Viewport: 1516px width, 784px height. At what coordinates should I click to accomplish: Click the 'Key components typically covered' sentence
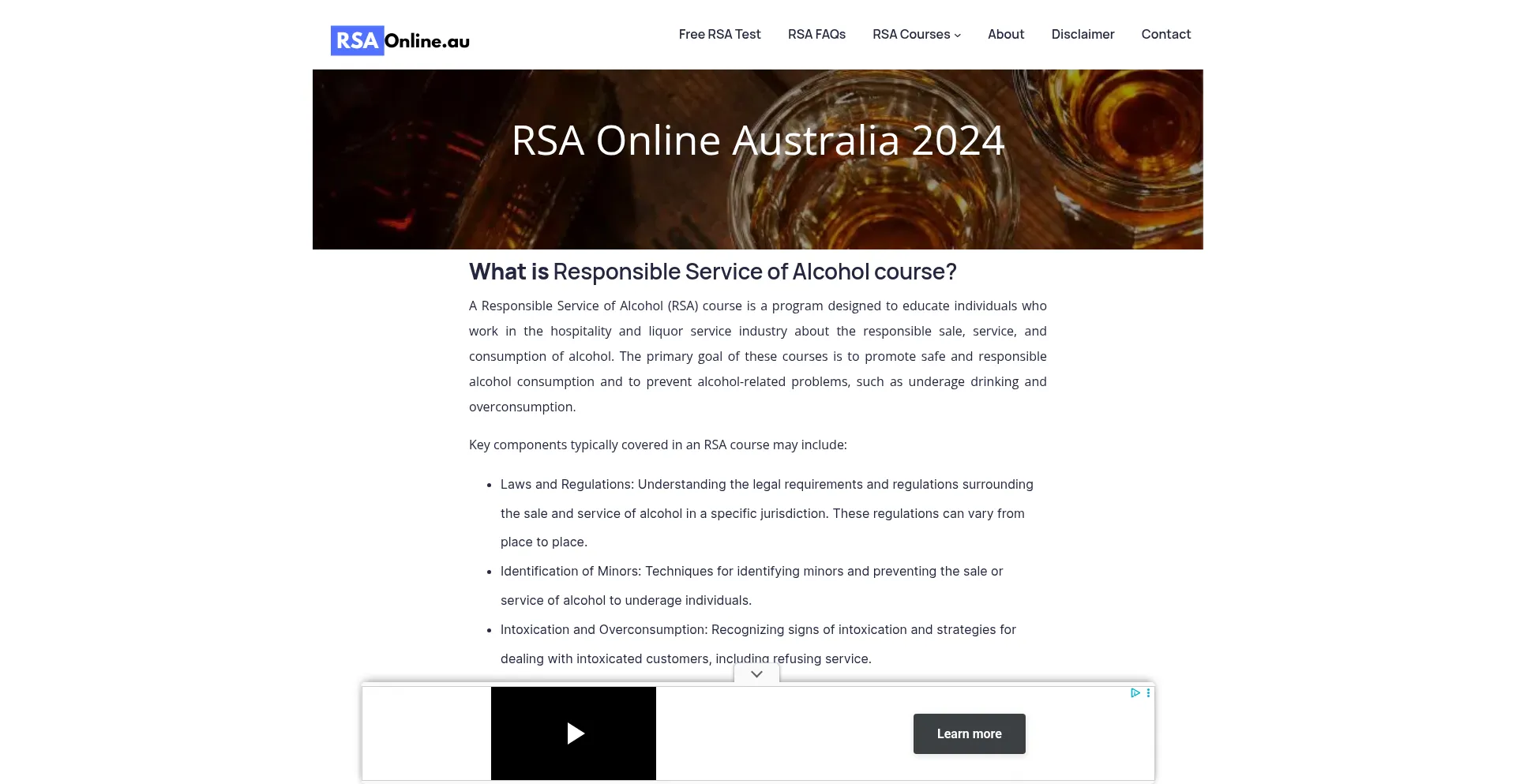point(657,445)
